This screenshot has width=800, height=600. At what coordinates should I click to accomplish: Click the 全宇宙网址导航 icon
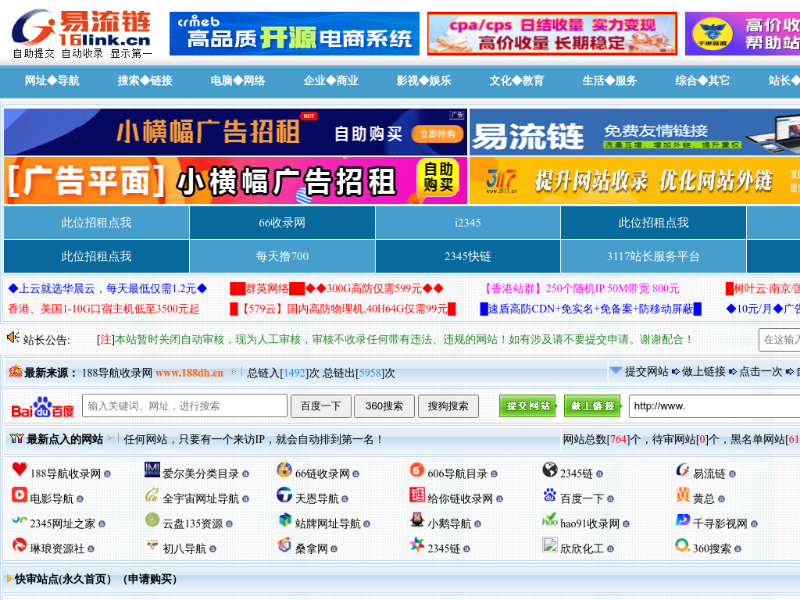coord(152,494)
